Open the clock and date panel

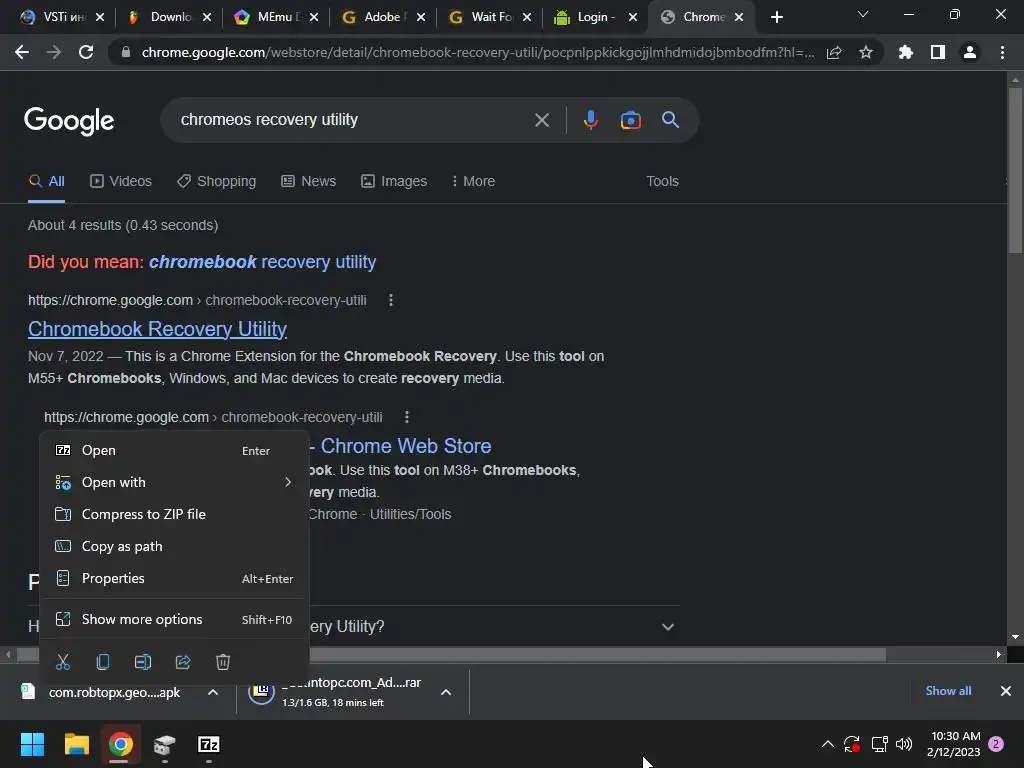click(953, 744)
